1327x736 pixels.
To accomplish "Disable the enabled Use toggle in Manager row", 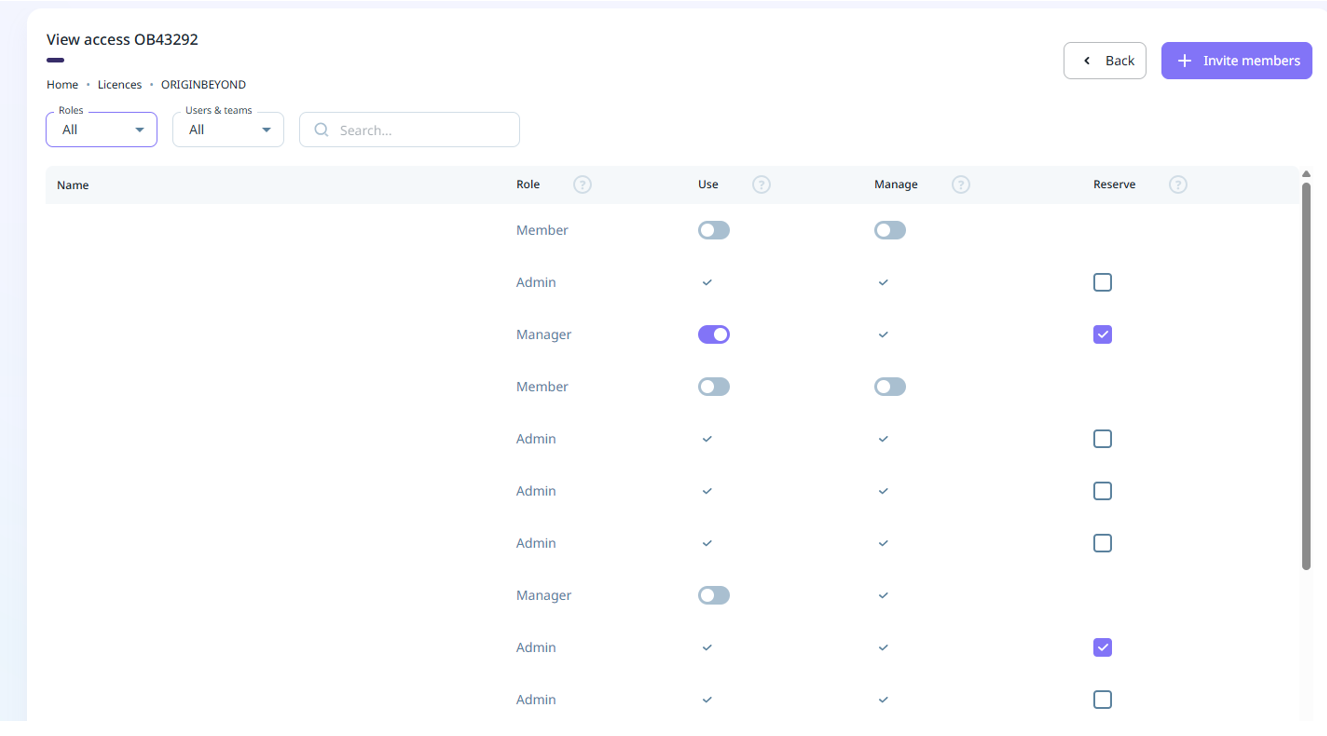I will pos(713,335).
